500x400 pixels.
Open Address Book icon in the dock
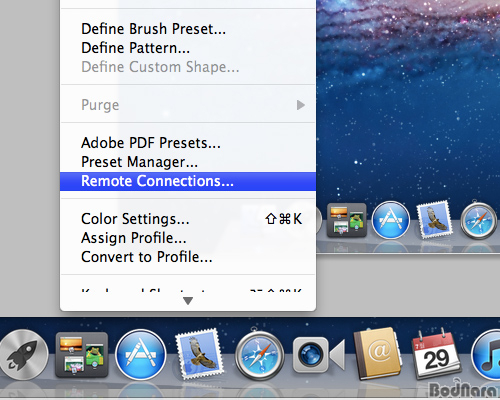tap(377, 354)
